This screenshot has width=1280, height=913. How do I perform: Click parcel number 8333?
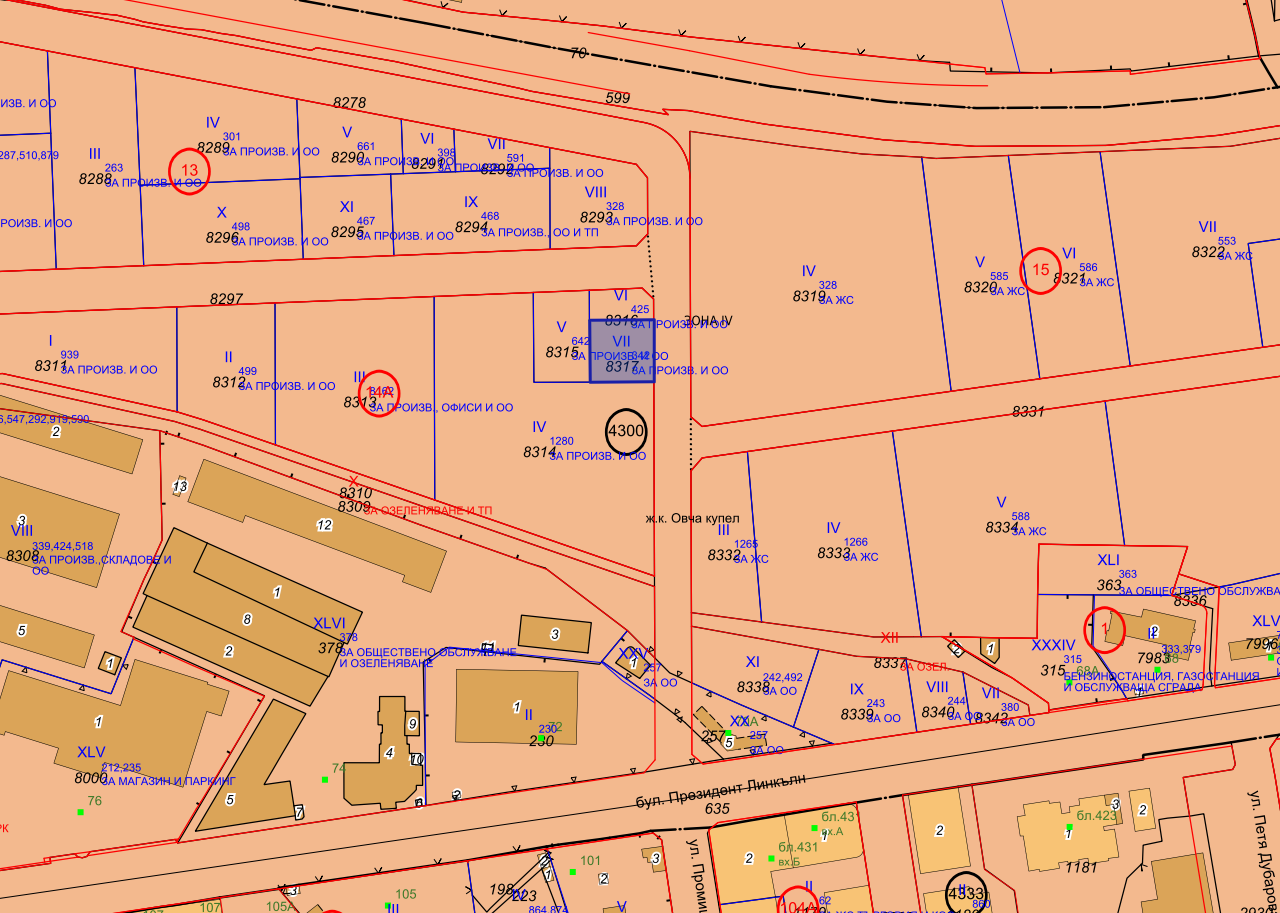[x=833, y=553]
